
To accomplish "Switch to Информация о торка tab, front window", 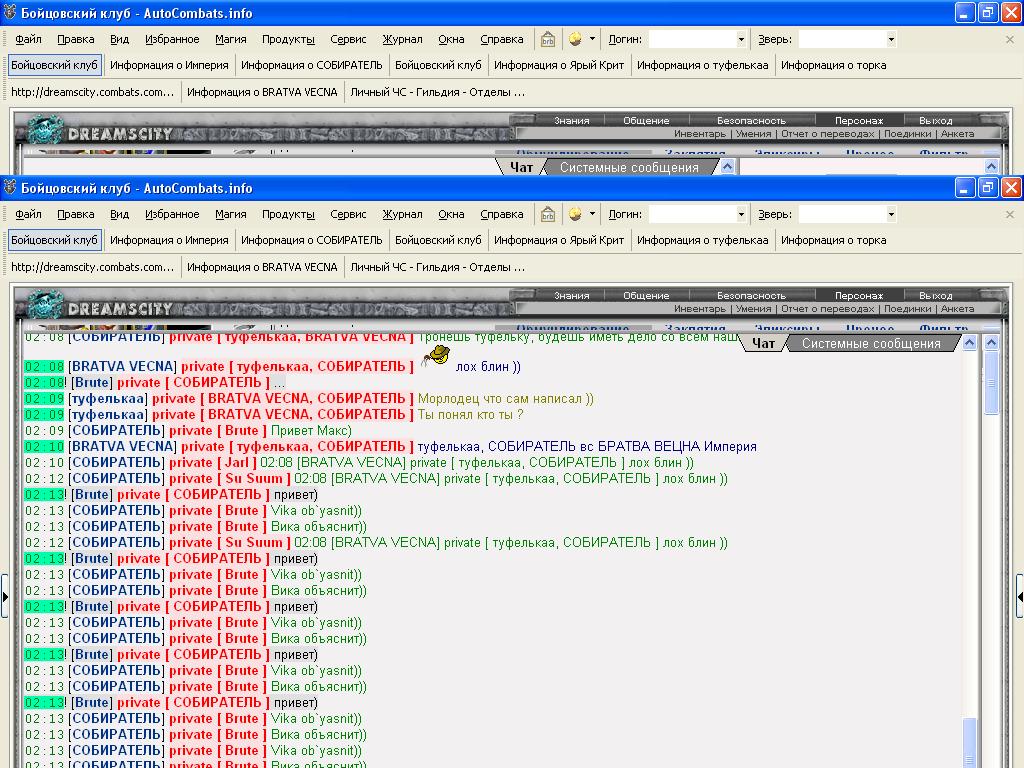I will click(x=833, y=240).
